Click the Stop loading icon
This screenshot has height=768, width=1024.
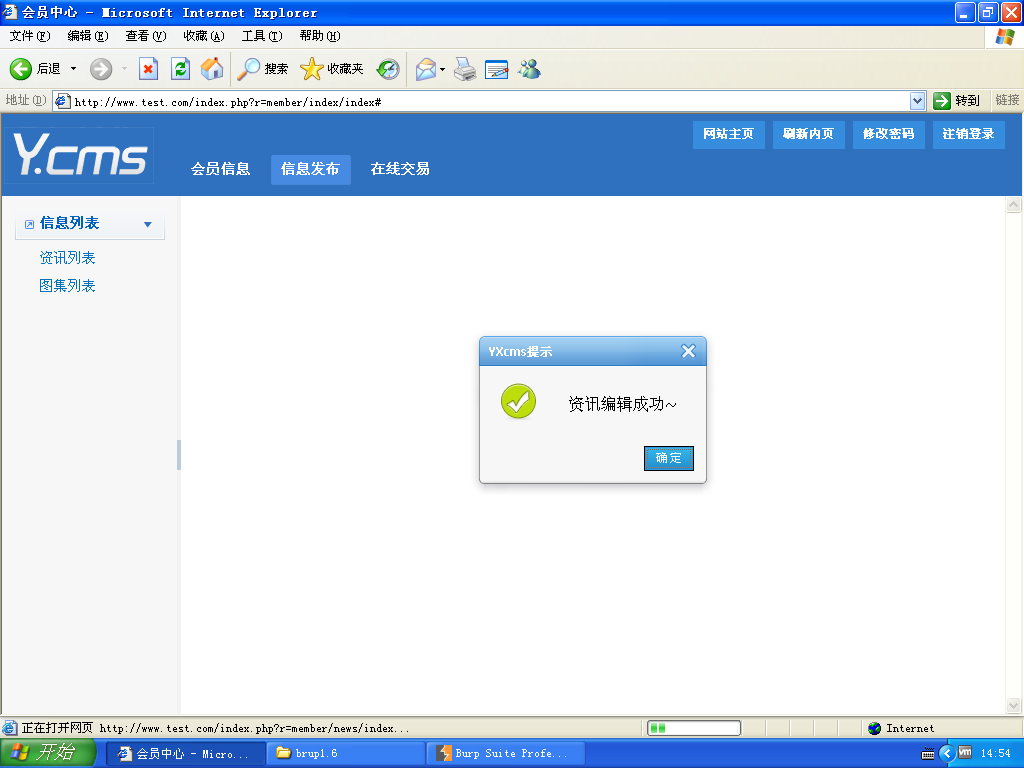[148, 69]
